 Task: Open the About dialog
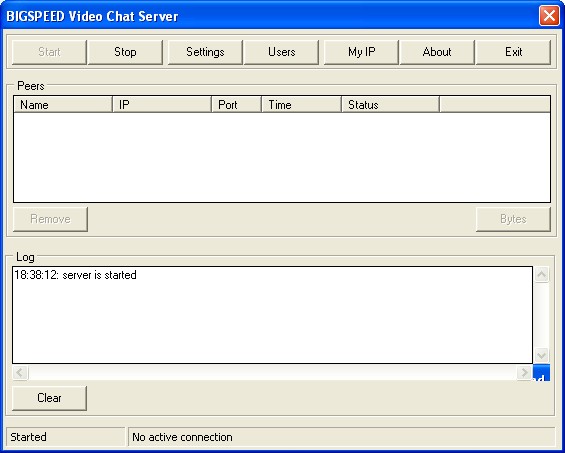coord(437,52)
